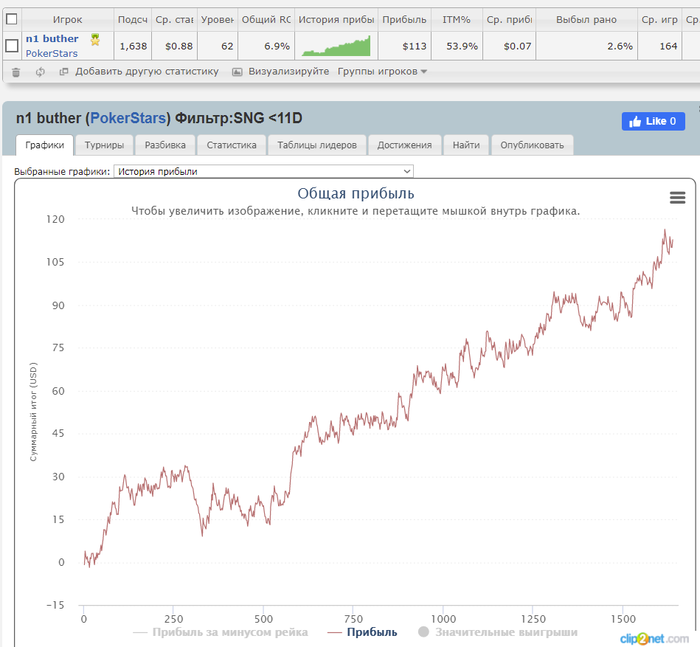Screen dimensions: 700x647
Task: Toggle Прибыль за минусом рейка legend series
Action: pyautogui.click(x=221, y=632)
